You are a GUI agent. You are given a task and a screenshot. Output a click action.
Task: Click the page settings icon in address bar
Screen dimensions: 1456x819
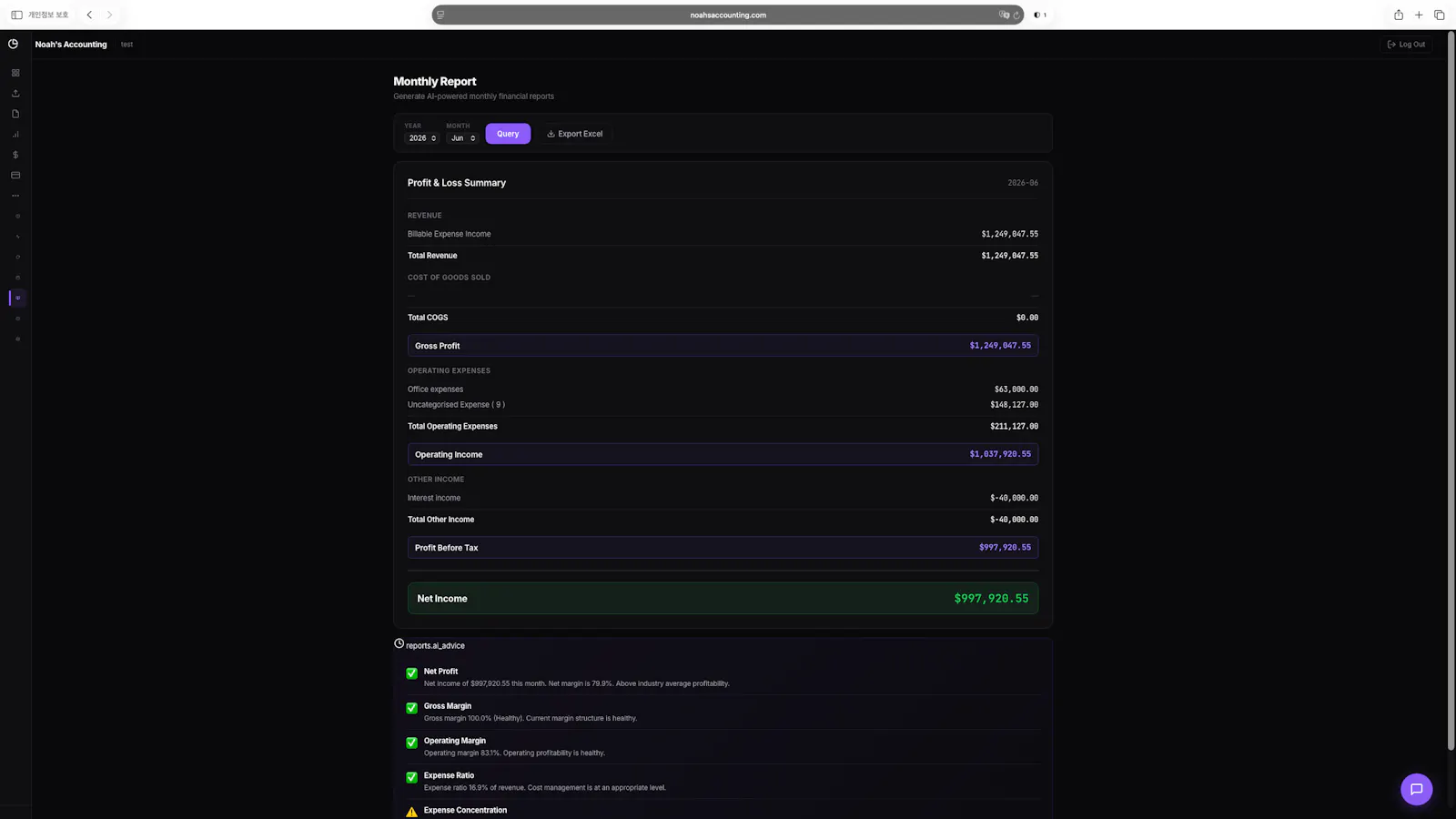tap(440, 15)
